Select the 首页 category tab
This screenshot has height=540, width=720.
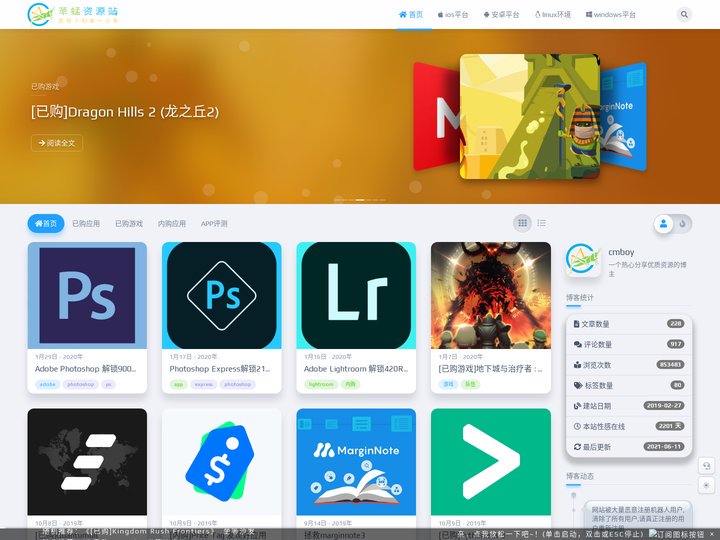point(46,224)
